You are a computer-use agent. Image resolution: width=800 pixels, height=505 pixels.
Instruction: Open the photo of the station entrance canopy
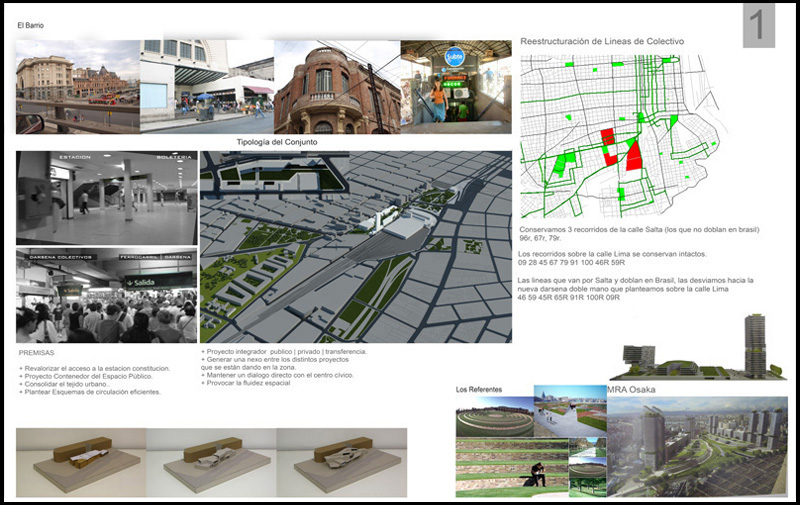click(x=207, y=87)
